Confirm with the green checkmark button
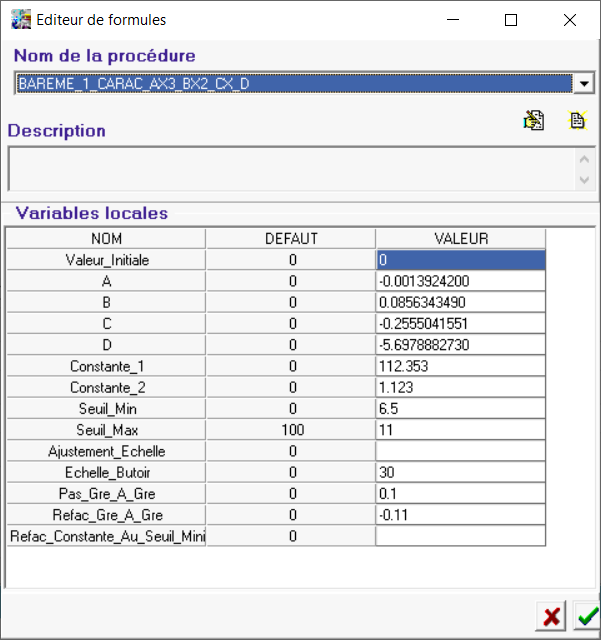Image resolution: width=601 pixels, height=640 pixels. point(587,616)
